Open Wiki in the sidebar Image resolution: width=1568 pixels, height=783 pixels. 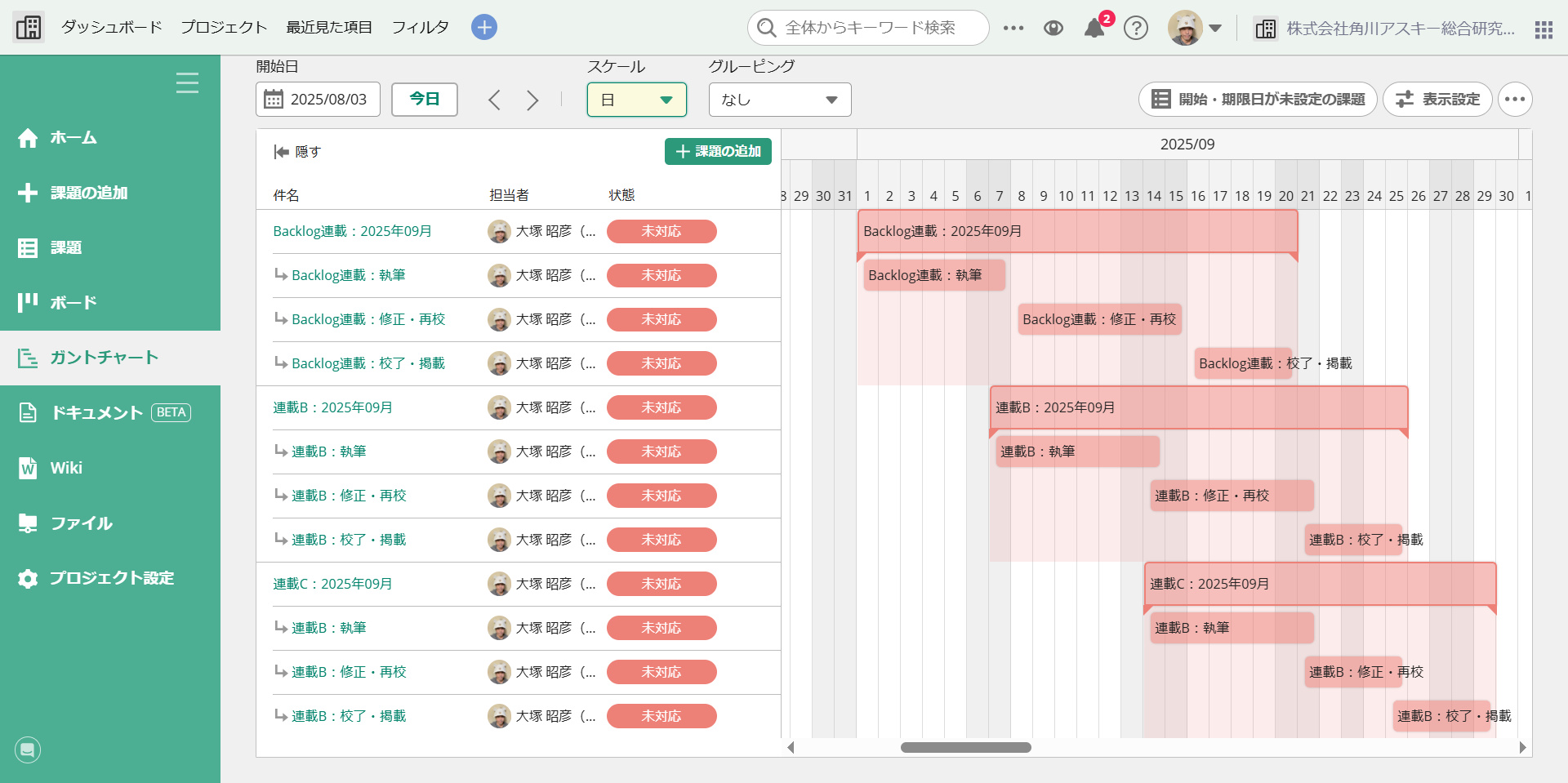click(x=66, y=468)
